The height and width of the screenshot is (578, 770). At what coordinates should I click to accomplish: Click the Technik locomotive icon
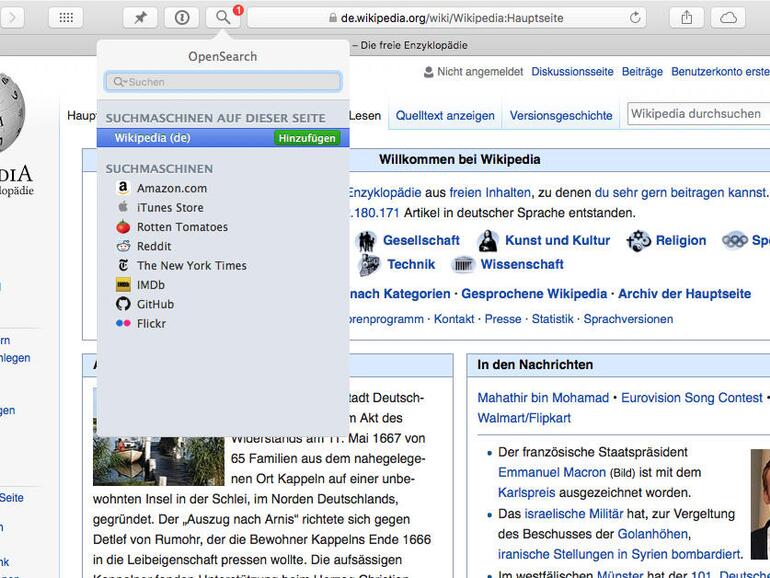click(x=369, y=265)
